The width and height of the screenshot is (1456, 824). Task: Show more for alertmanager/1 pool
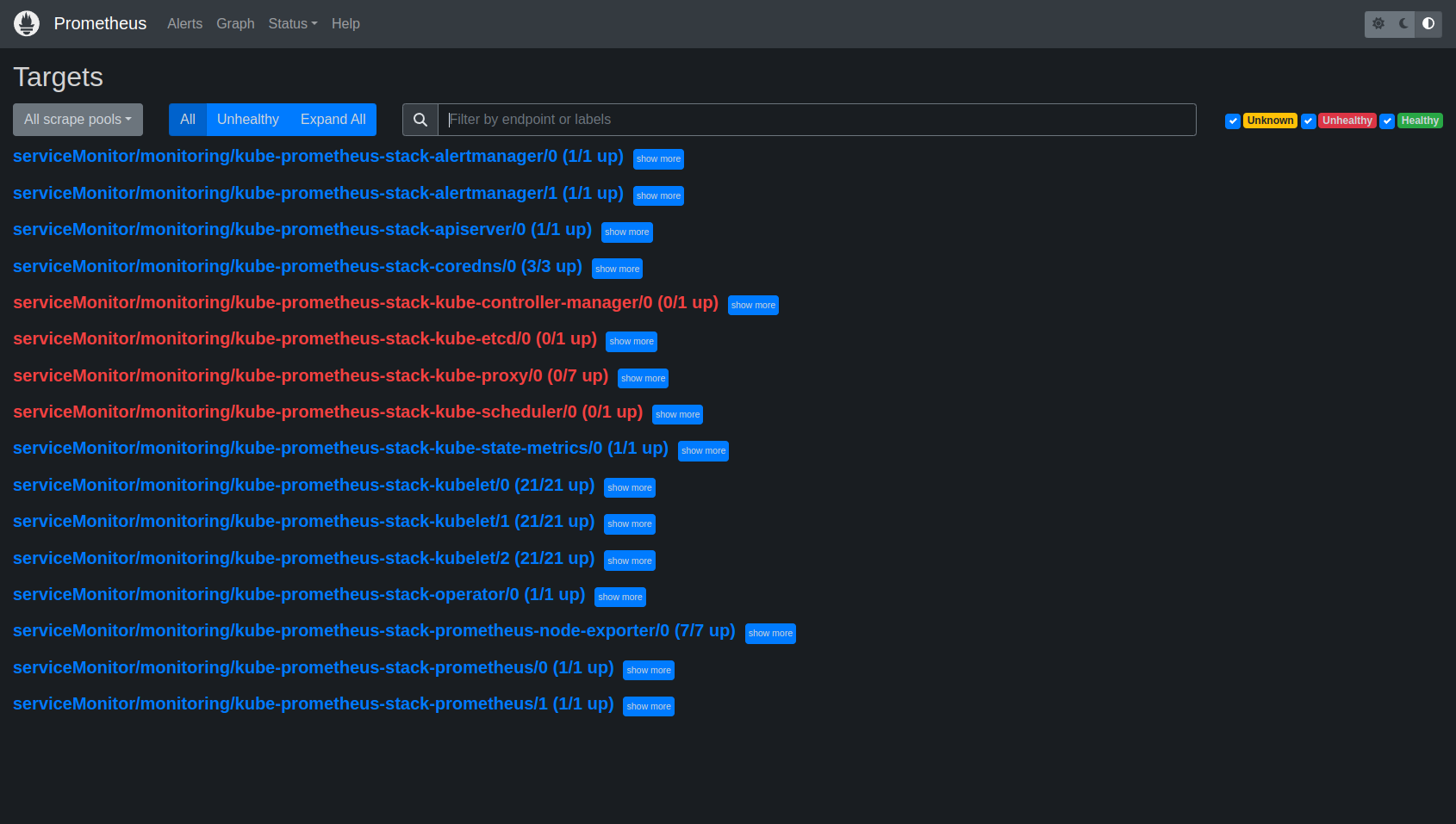658,196
